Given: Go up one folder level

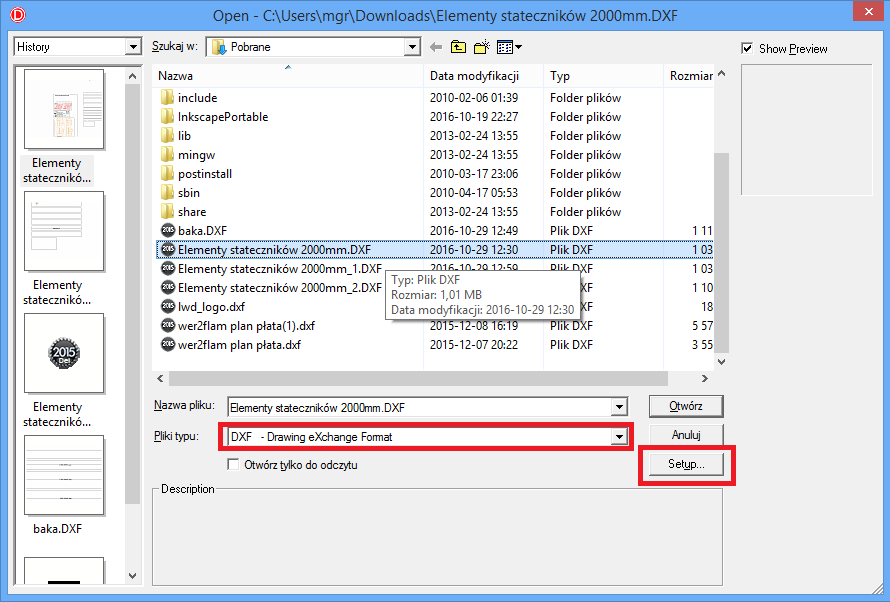Looking at the screenshot, I should 458,47.
